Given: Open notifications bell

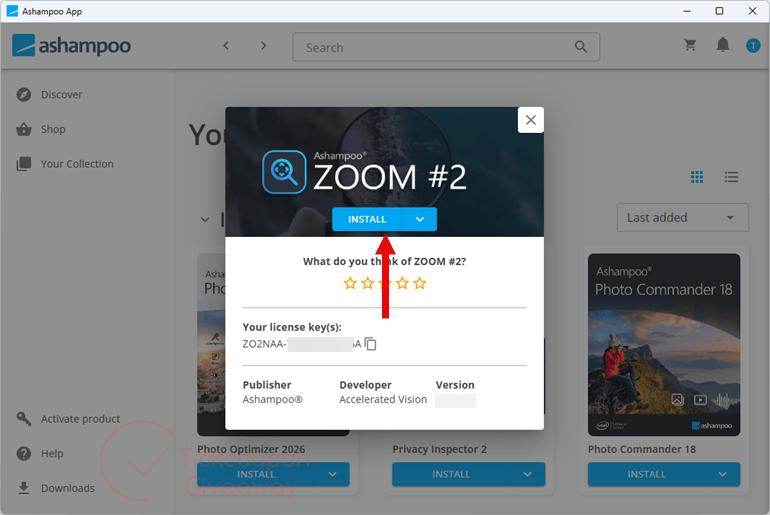Looking at the screenshot, I should pos(723,45).
